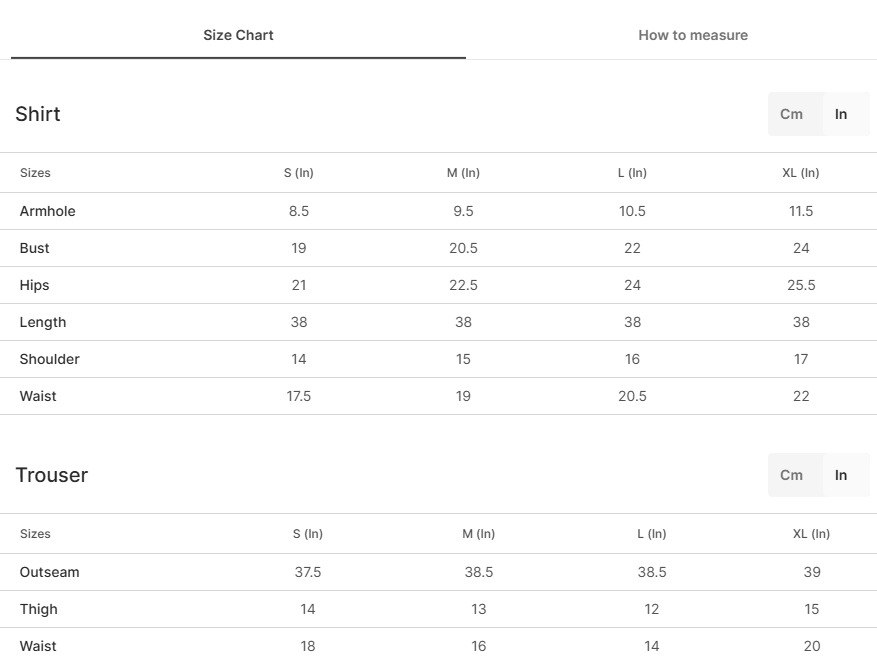877x664 pixels.
Task: Click the Shirt S (In) column header
Action: tap(299, 173)
